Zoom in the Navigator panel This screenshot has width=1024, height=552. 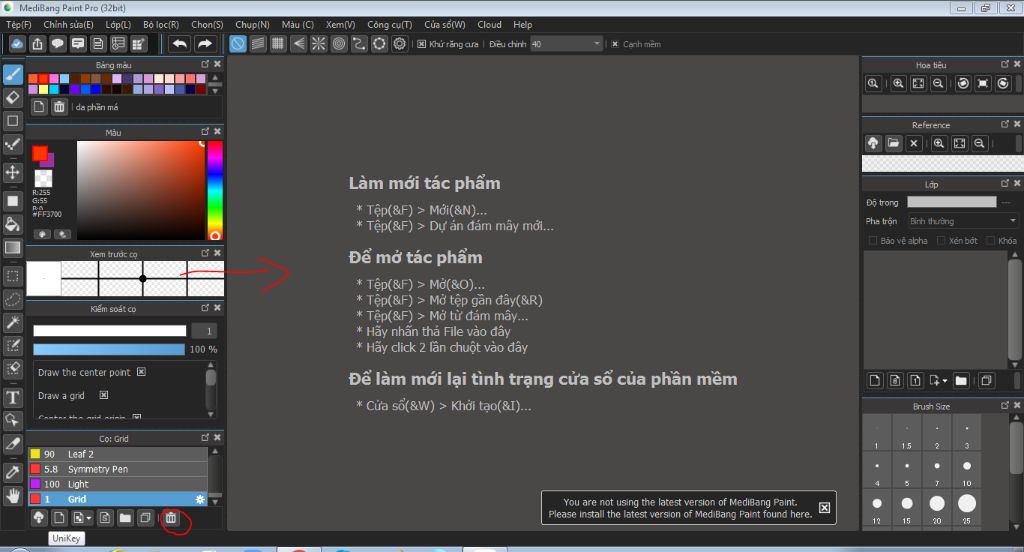tap(899, 84)
